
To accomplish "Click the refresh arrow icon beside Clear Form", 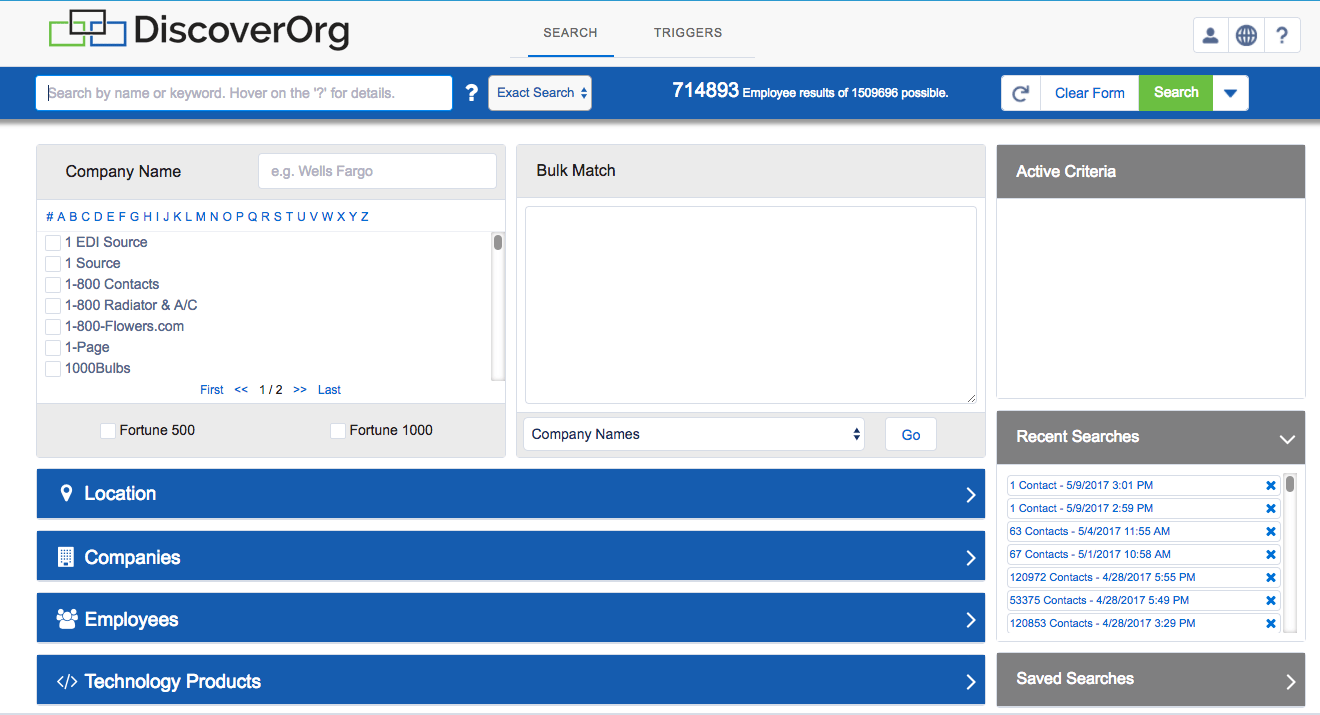I will (1021, 93).
